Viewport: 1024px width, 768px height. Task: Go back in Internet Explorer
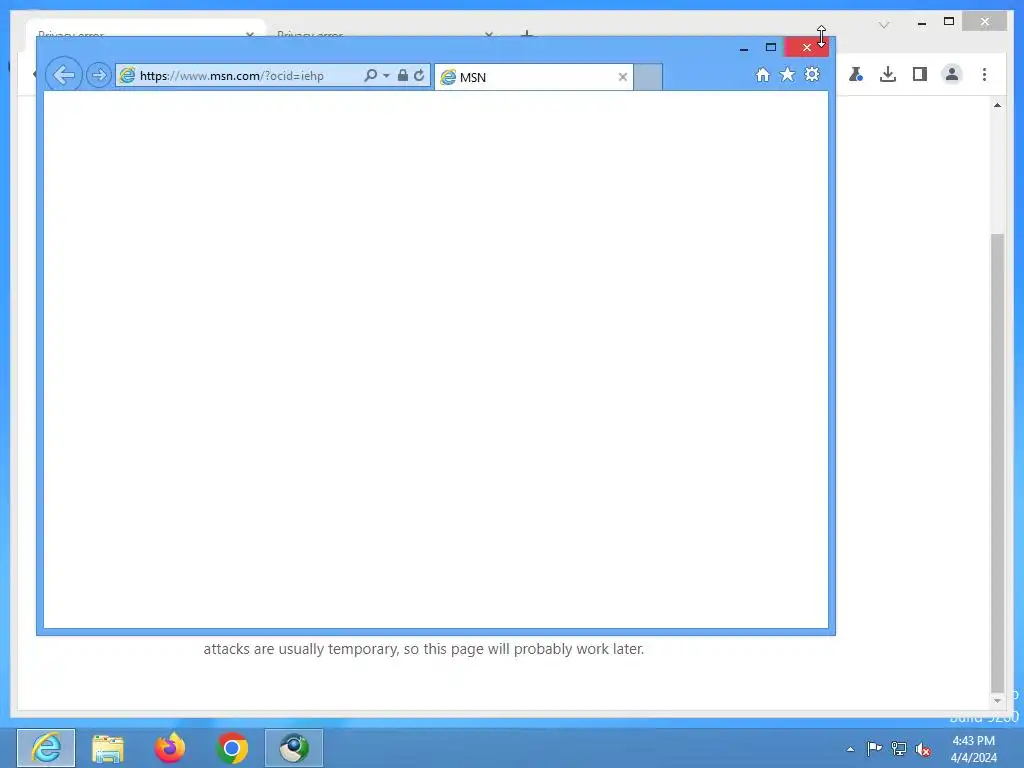[63, 75]
